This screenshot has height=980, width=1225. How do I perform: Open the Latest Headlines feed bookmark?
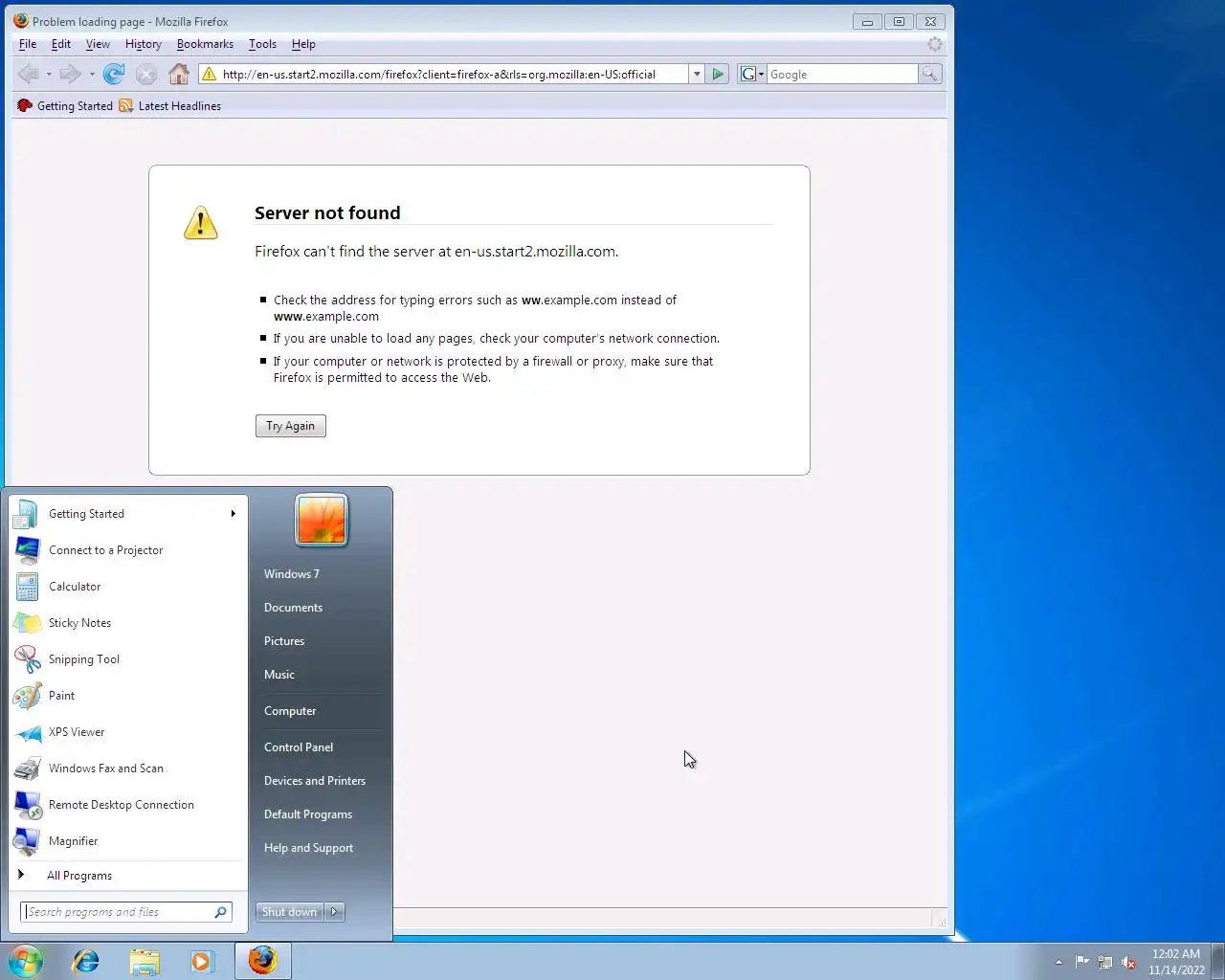(x=169, y=105)
